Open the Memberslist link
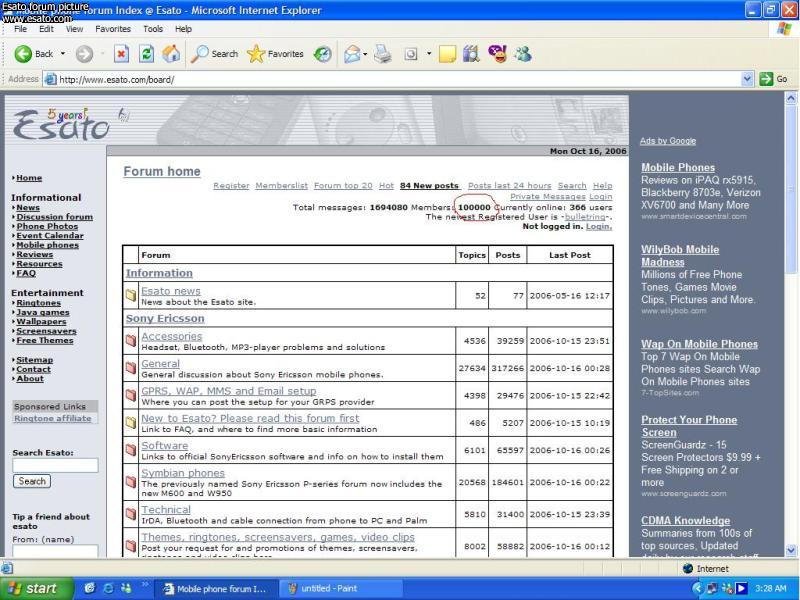 coord(282,186)
